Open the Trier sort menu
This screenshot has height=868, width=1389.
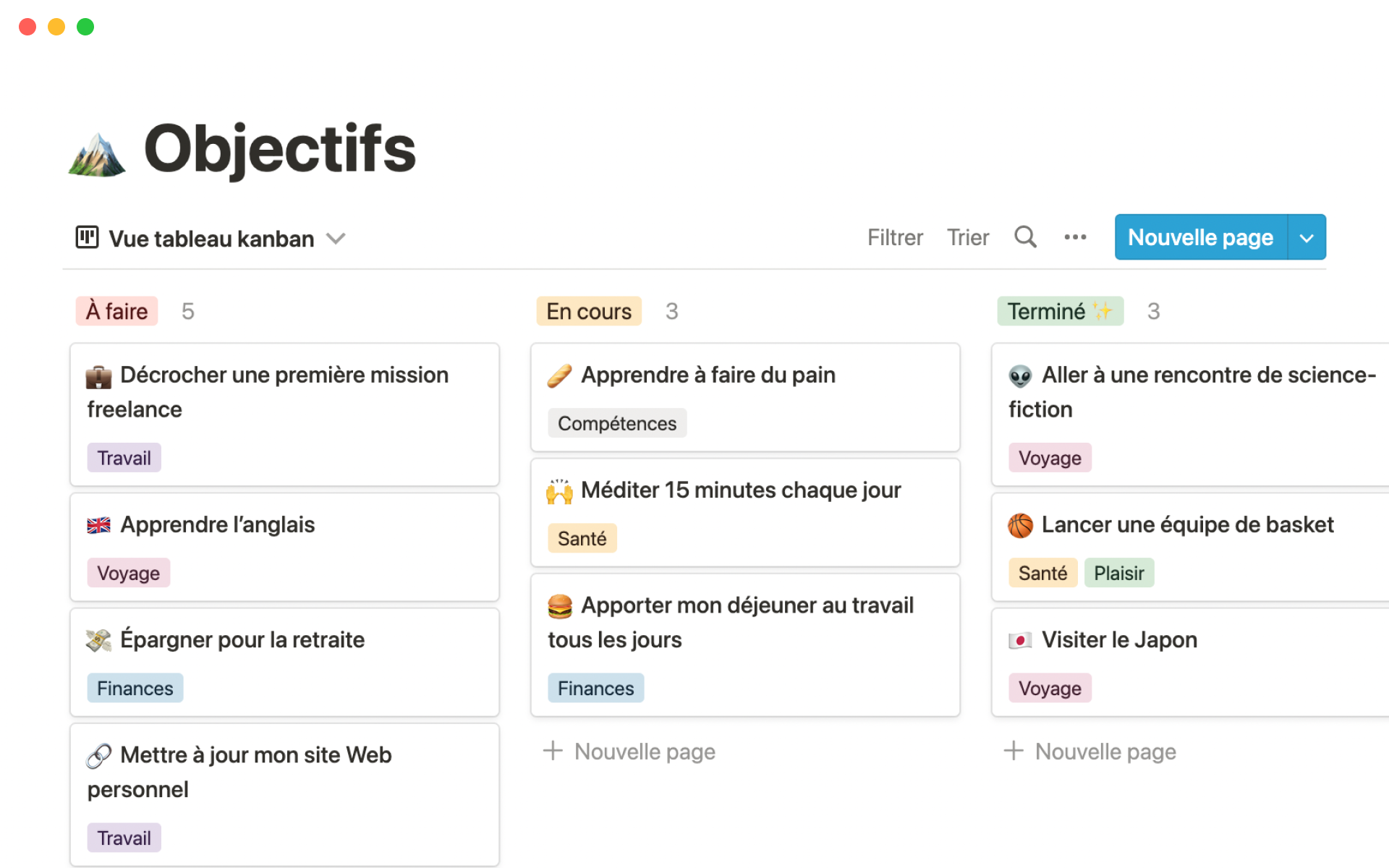click(x=967, y=237)
